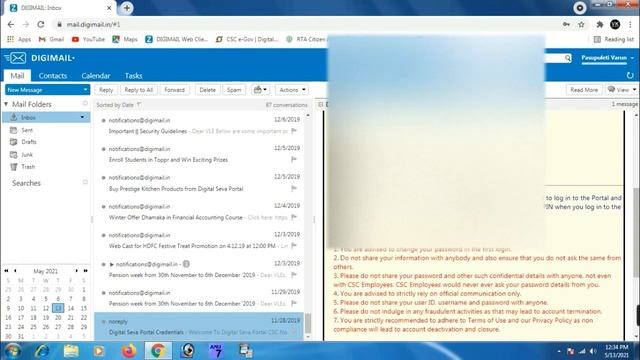The height and width of the screenshot is (360, 640).
Task: Open DIGIMAIL Web Client bookmark
Action: coord(177,39)
